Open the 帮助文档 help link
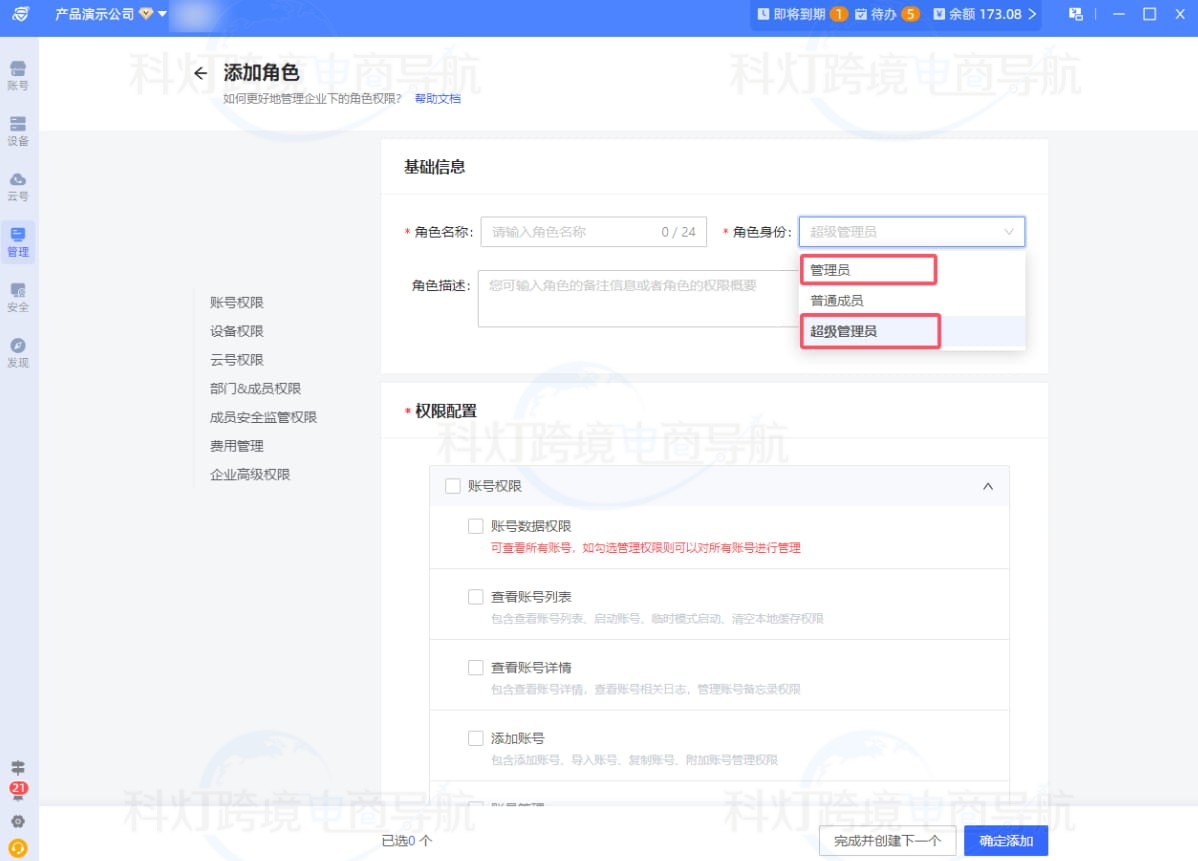Image resolution: width=1198 pixels, height=861 pixels. pyautogui.click(x=438, y=97)
